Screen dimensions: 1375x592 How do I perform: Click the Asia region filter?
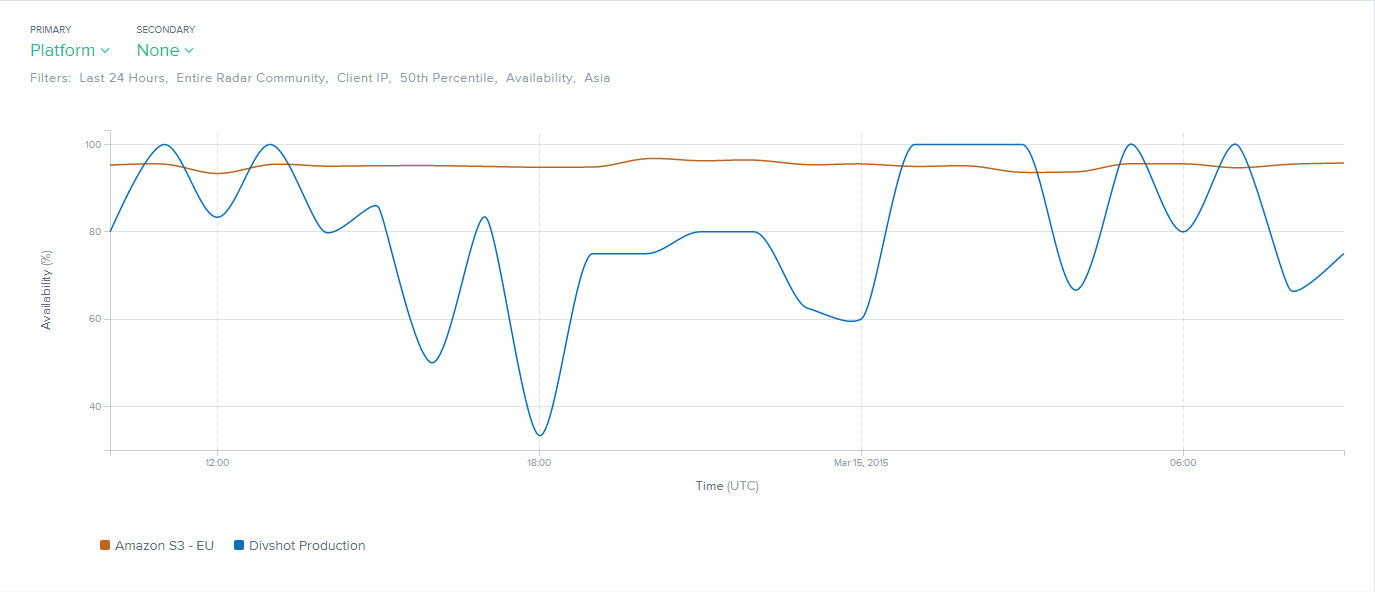click(x=597, y=78)
